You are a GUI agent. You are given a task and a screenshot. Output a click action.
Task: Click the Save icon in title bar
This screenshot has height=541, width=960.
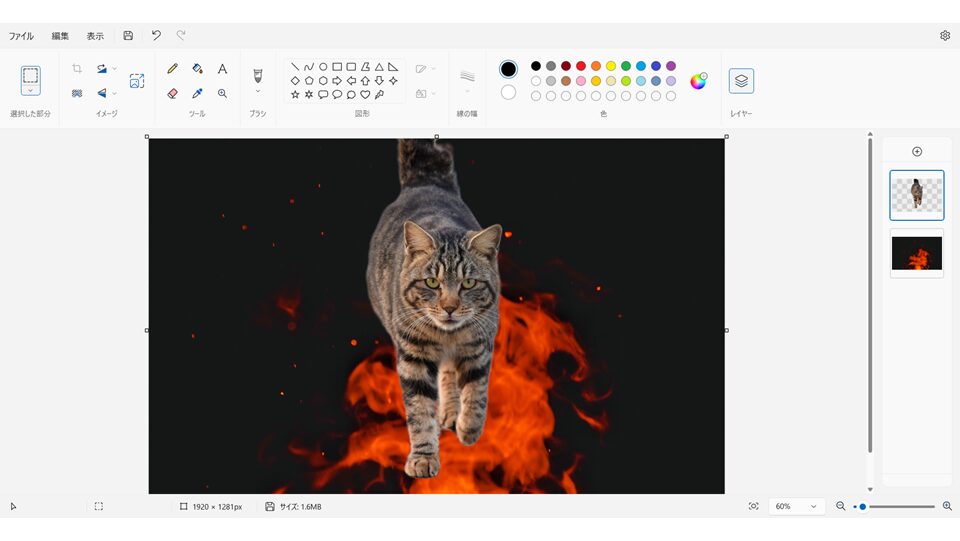click(x=128, y=35)
